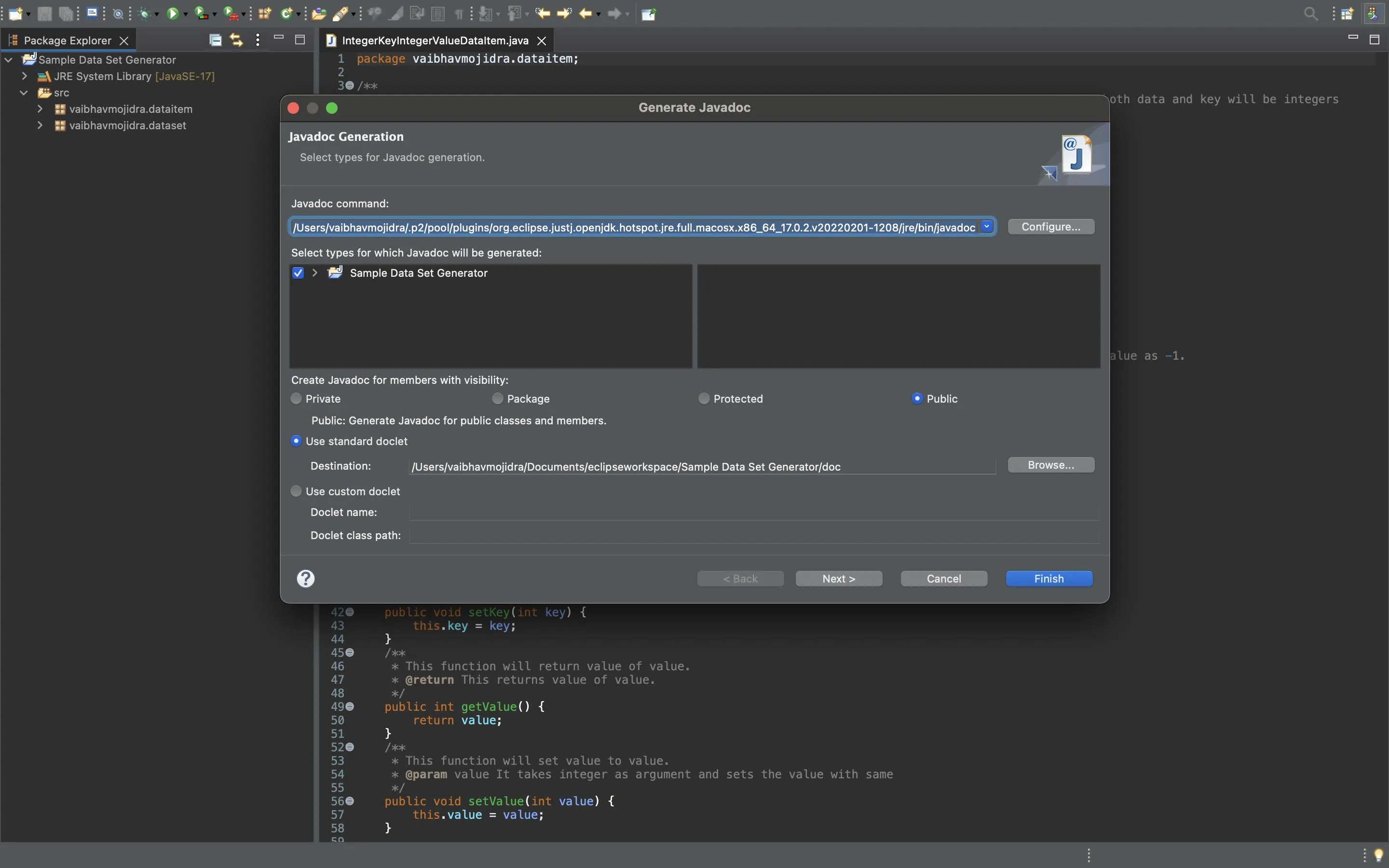Screen dimensions: 1389x868
Task: Open the dialog help question mark
Action: click(x=305, y=578)
